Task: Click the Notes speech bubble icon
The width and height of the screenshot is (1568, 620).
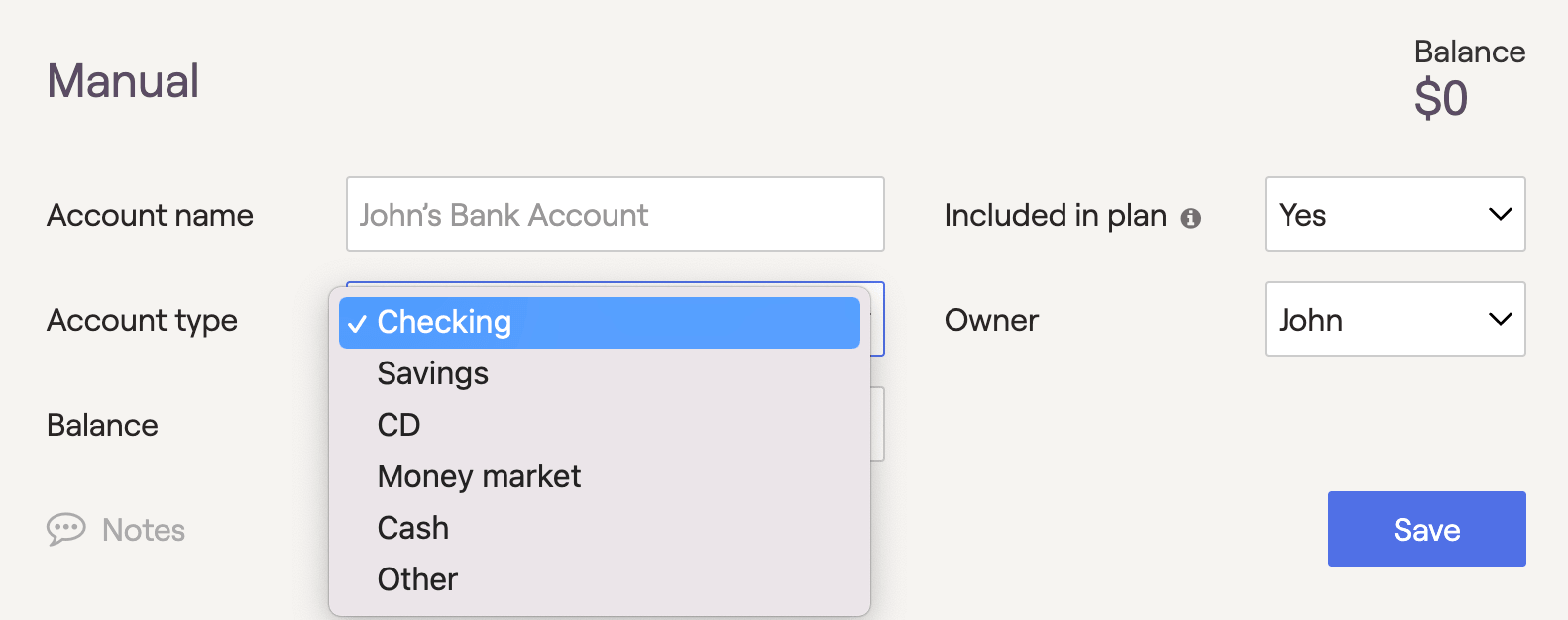Action: (66, 530)
